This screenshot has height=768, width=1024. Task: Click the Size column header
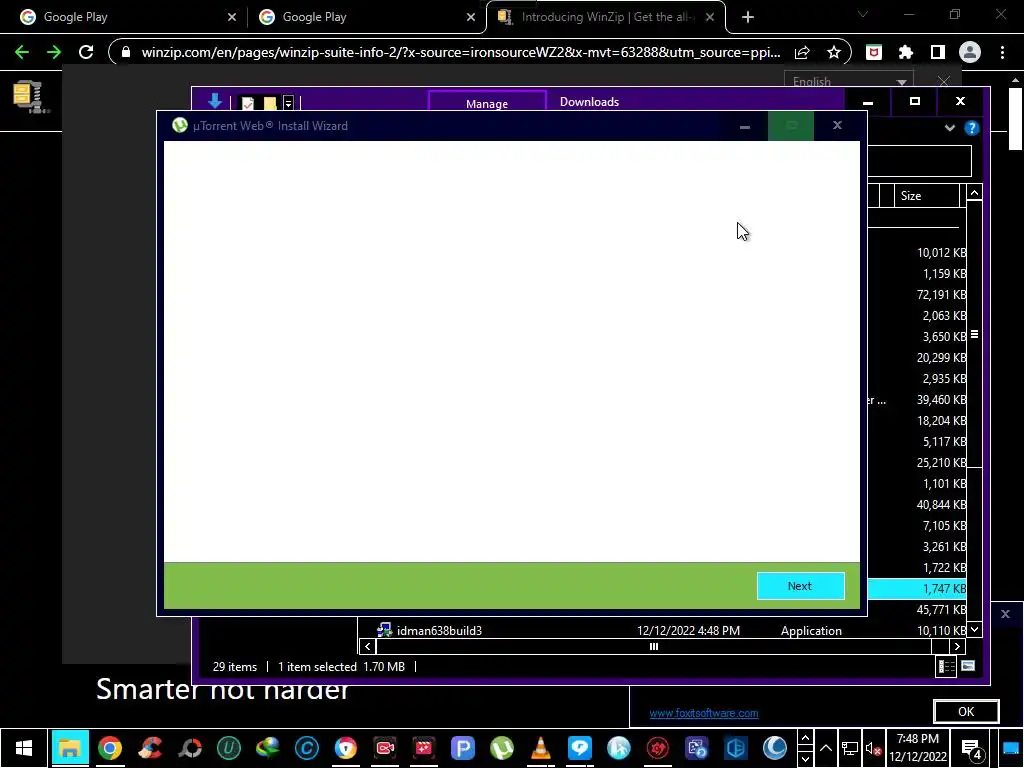tap(926, 195)
